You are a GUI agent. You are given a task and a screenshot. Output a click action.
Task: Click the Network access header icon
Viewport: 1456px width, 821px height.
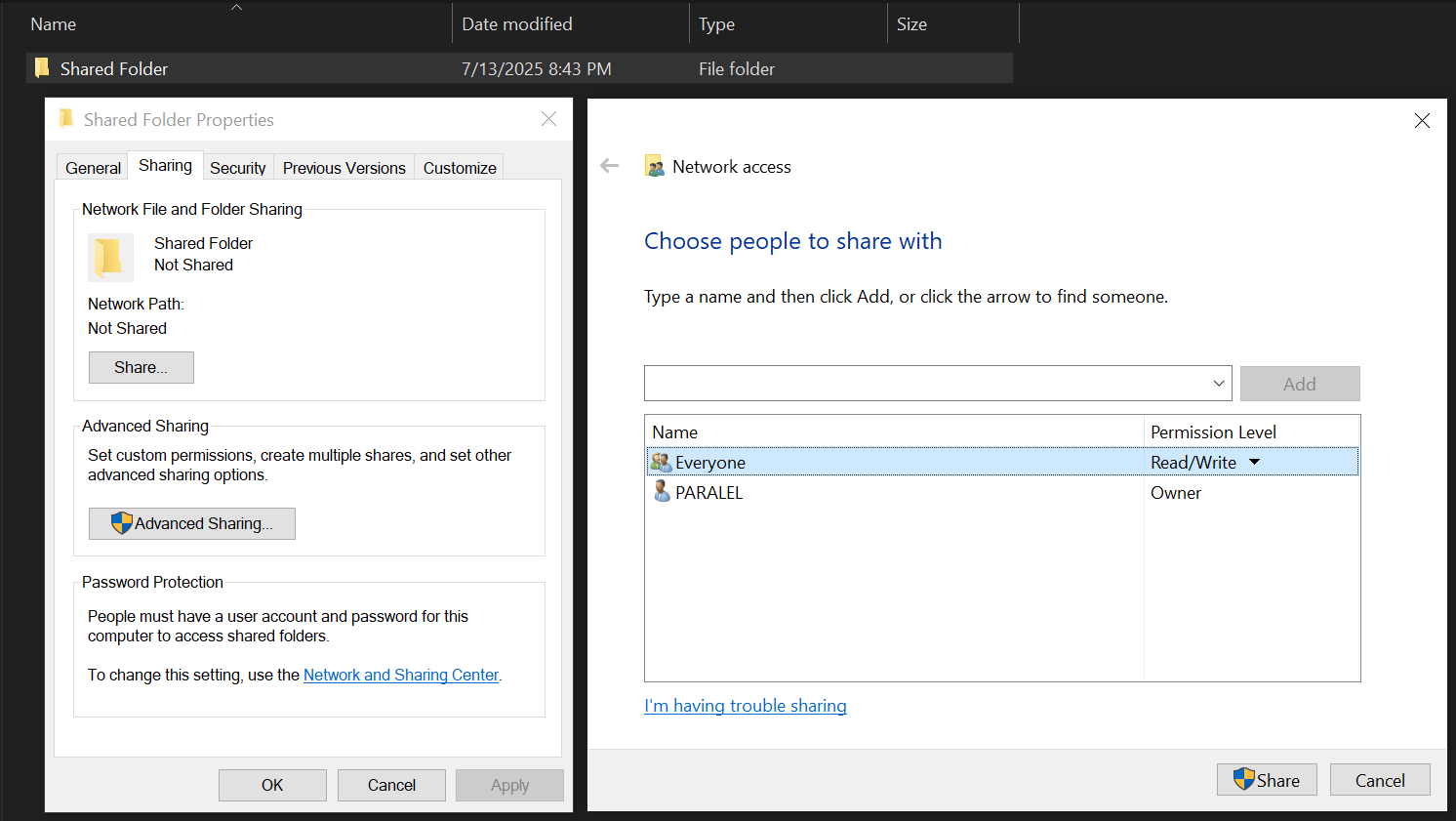click(x=654, y=165)
